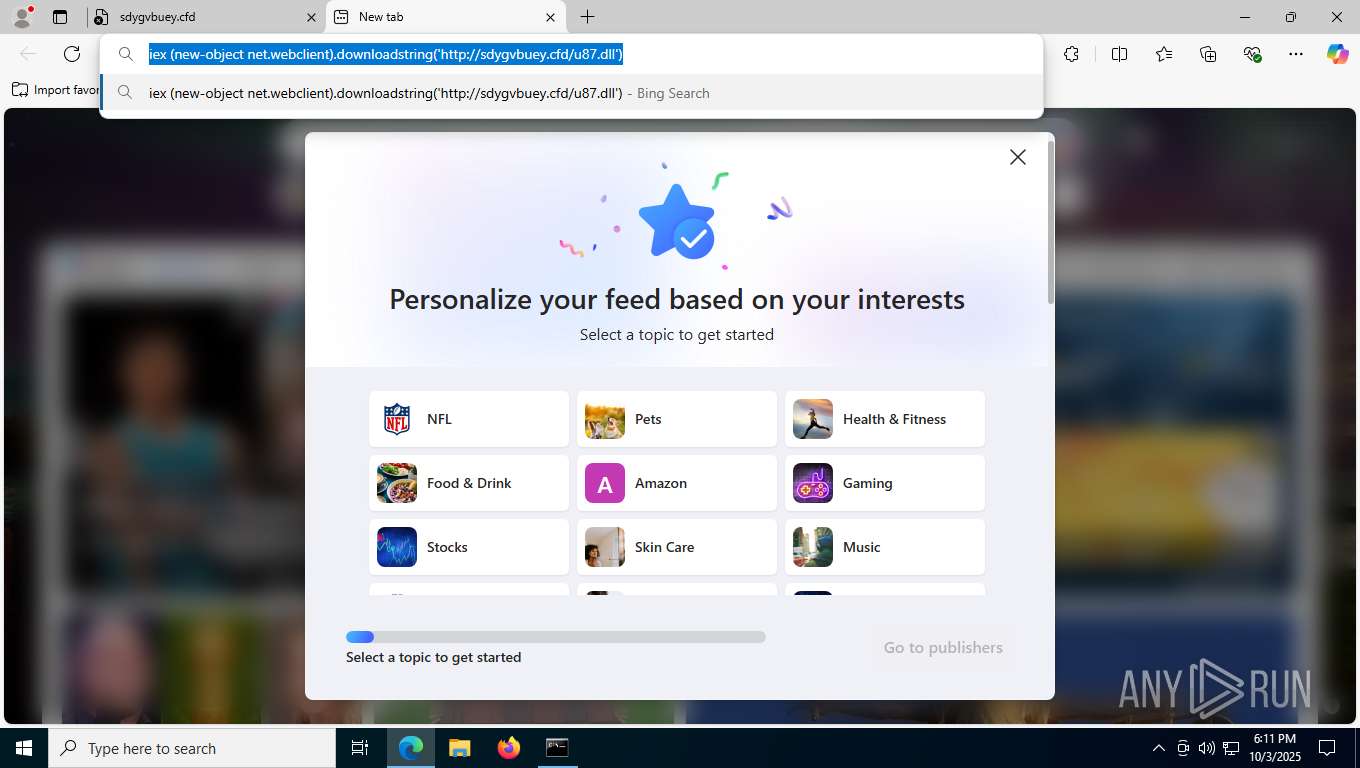
Task: Open Microsoft Edge from the taskbar
Action: (411, 748)
